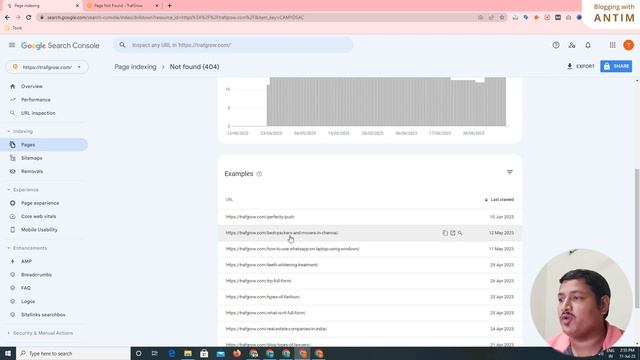Click the Examples filter icon
Viewport: 640px width, 360px height.
tap(509, 172)
